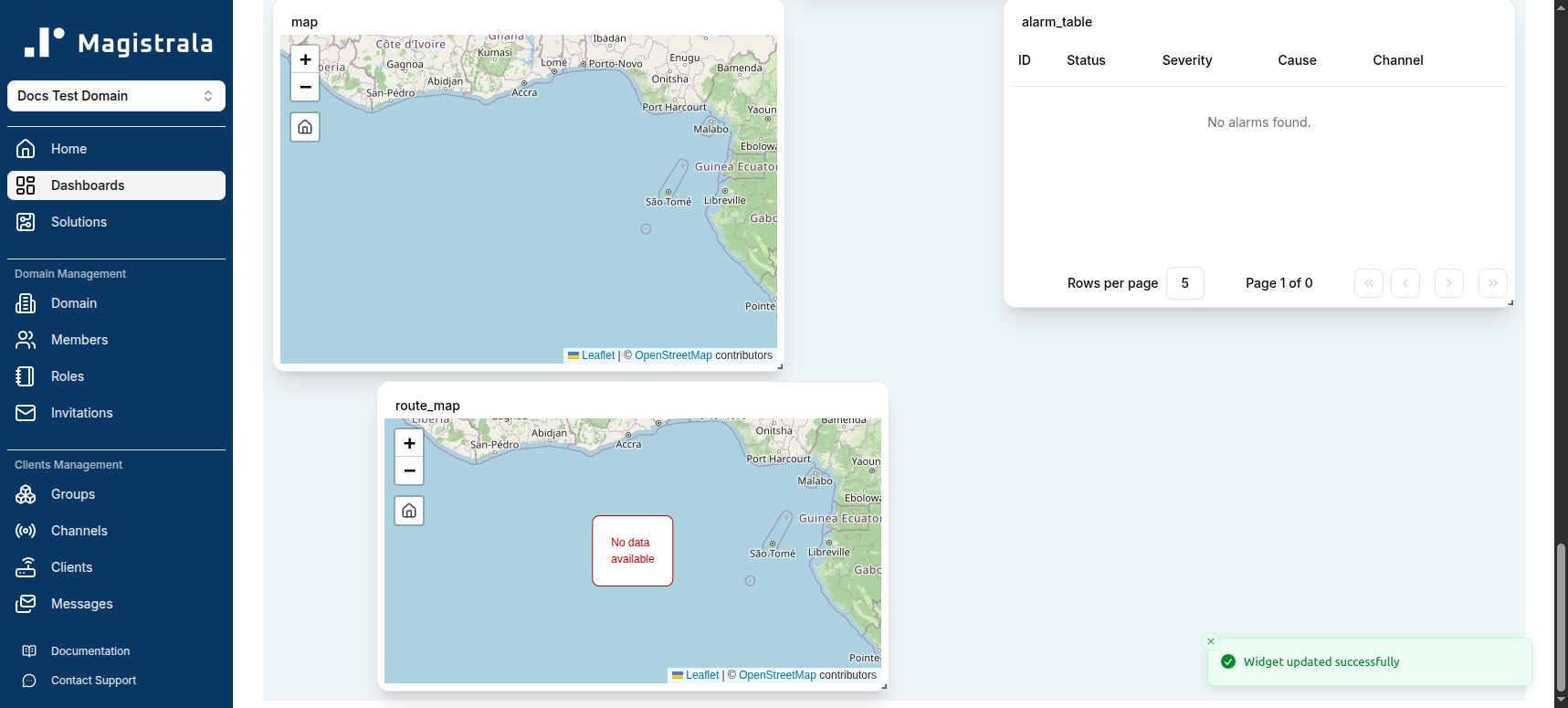1568x708 pixels.
Task: Open the Solutions page
Action: point(116,222)
